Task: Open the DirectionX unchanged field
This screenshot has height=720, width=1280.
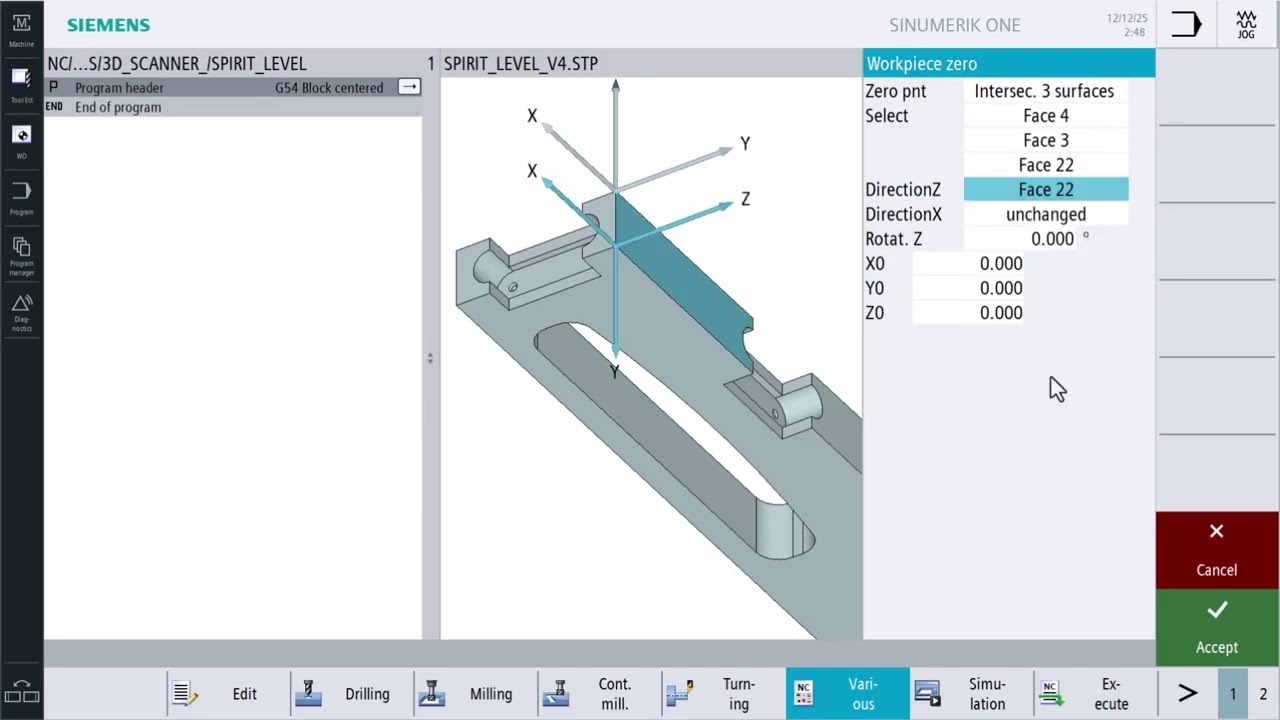Action: pyautogui.click(x=1046, y=214)
